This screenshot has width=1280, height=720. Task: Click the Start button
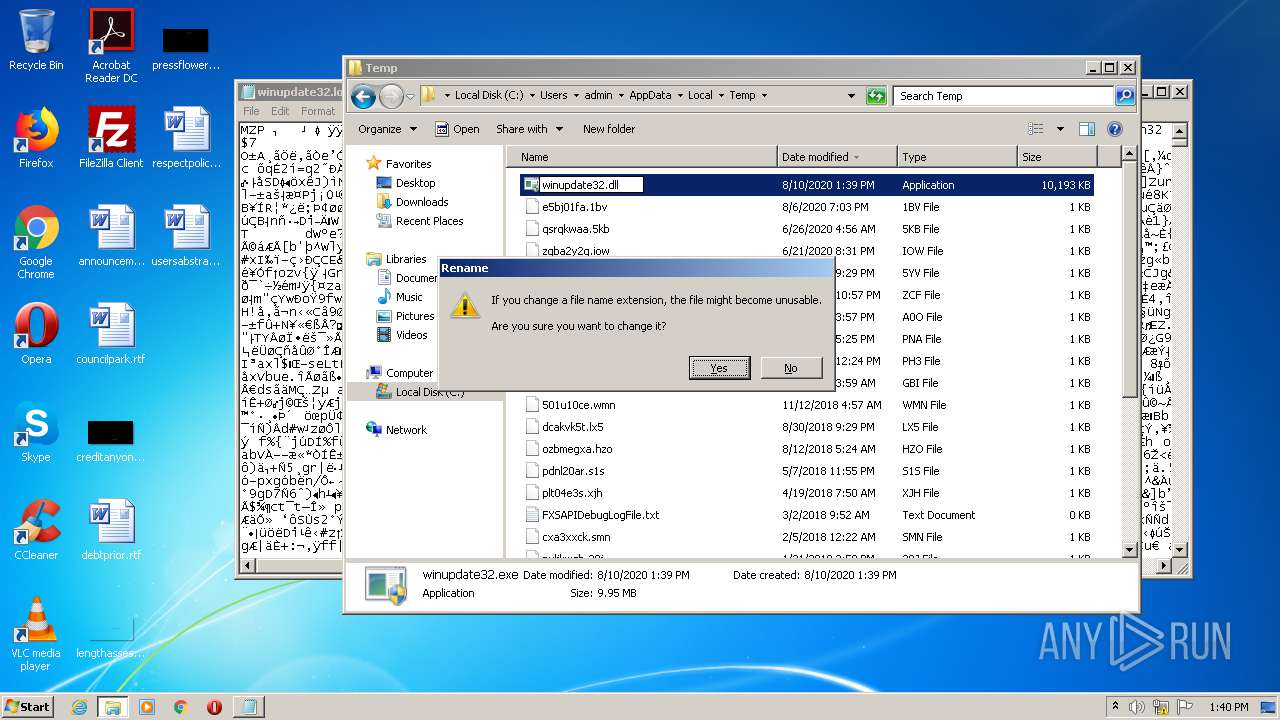pyautogui.click(x=28, y=706)
